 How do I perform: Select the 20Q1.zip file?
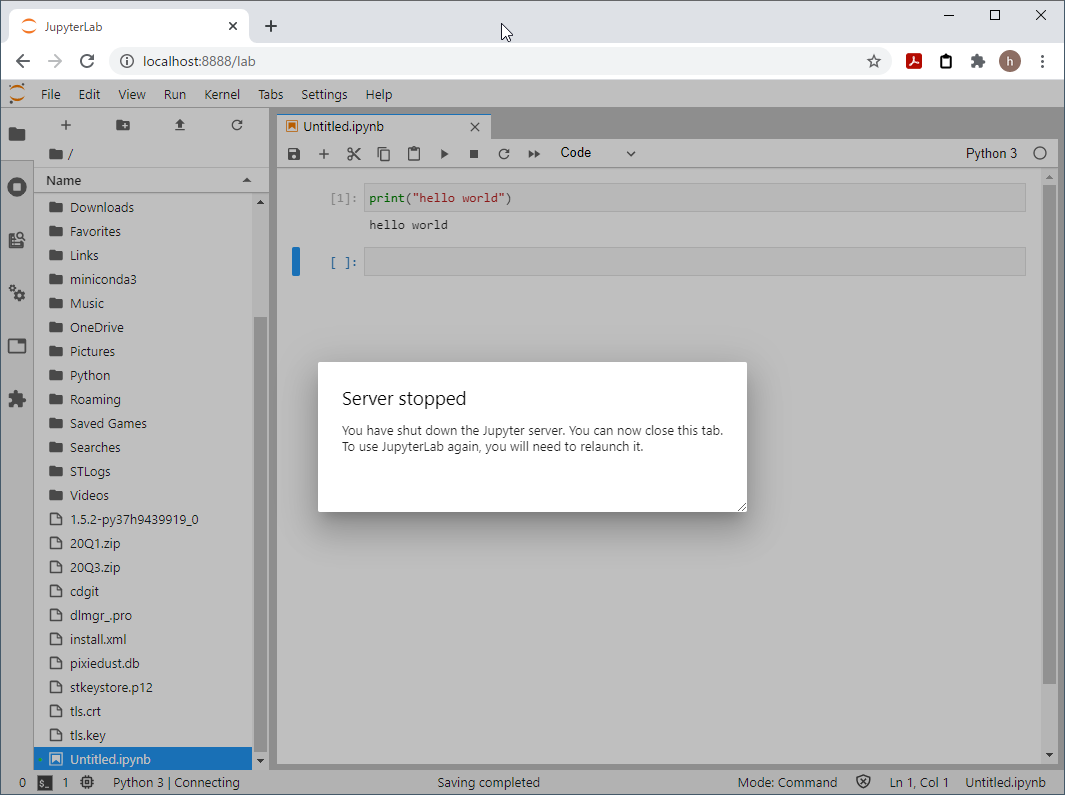click(x=144, y=544)
